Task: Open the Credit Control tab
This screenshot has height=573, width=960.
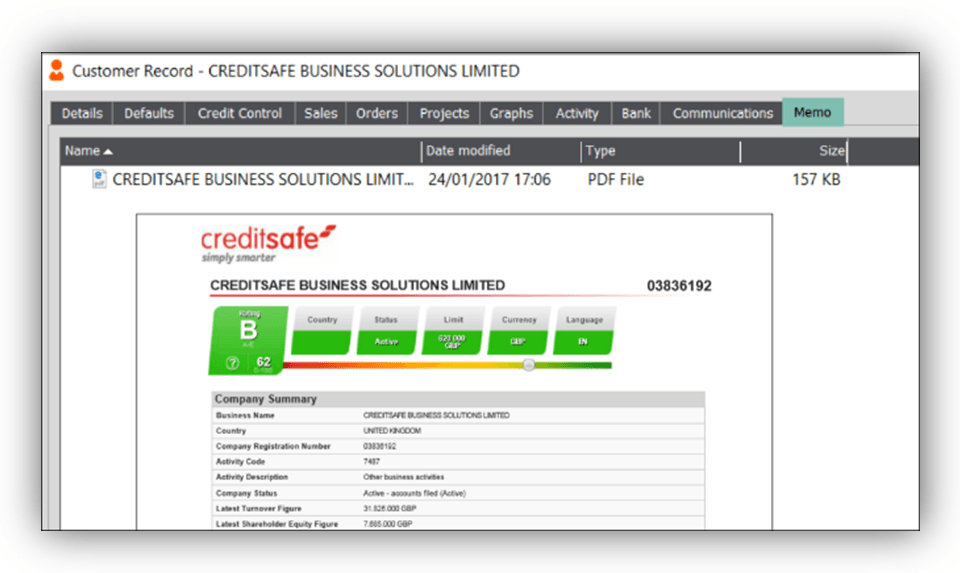Action: pos(239,113)
